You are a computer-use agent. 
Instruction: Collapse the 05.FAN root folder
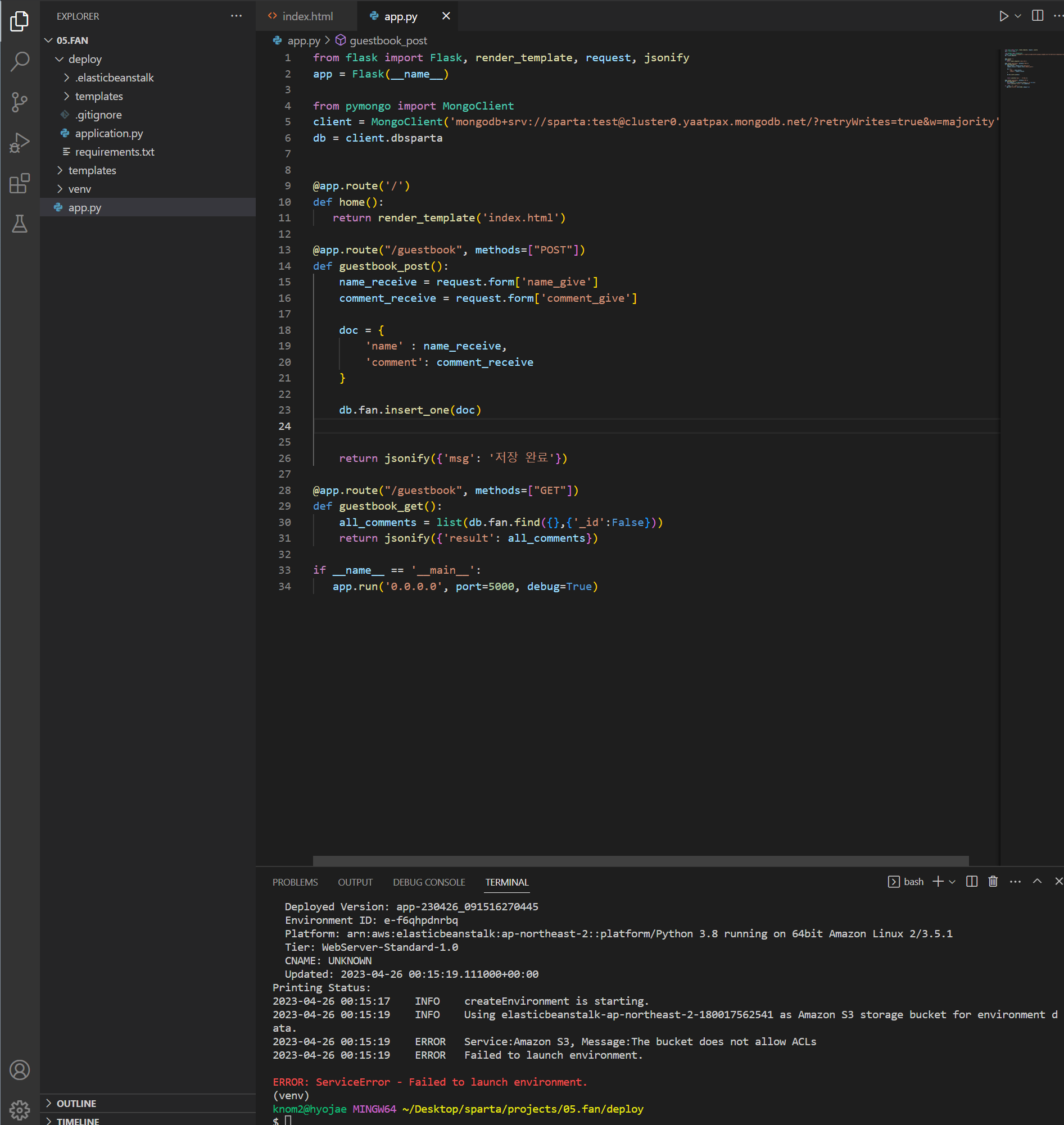pos(147,40)
